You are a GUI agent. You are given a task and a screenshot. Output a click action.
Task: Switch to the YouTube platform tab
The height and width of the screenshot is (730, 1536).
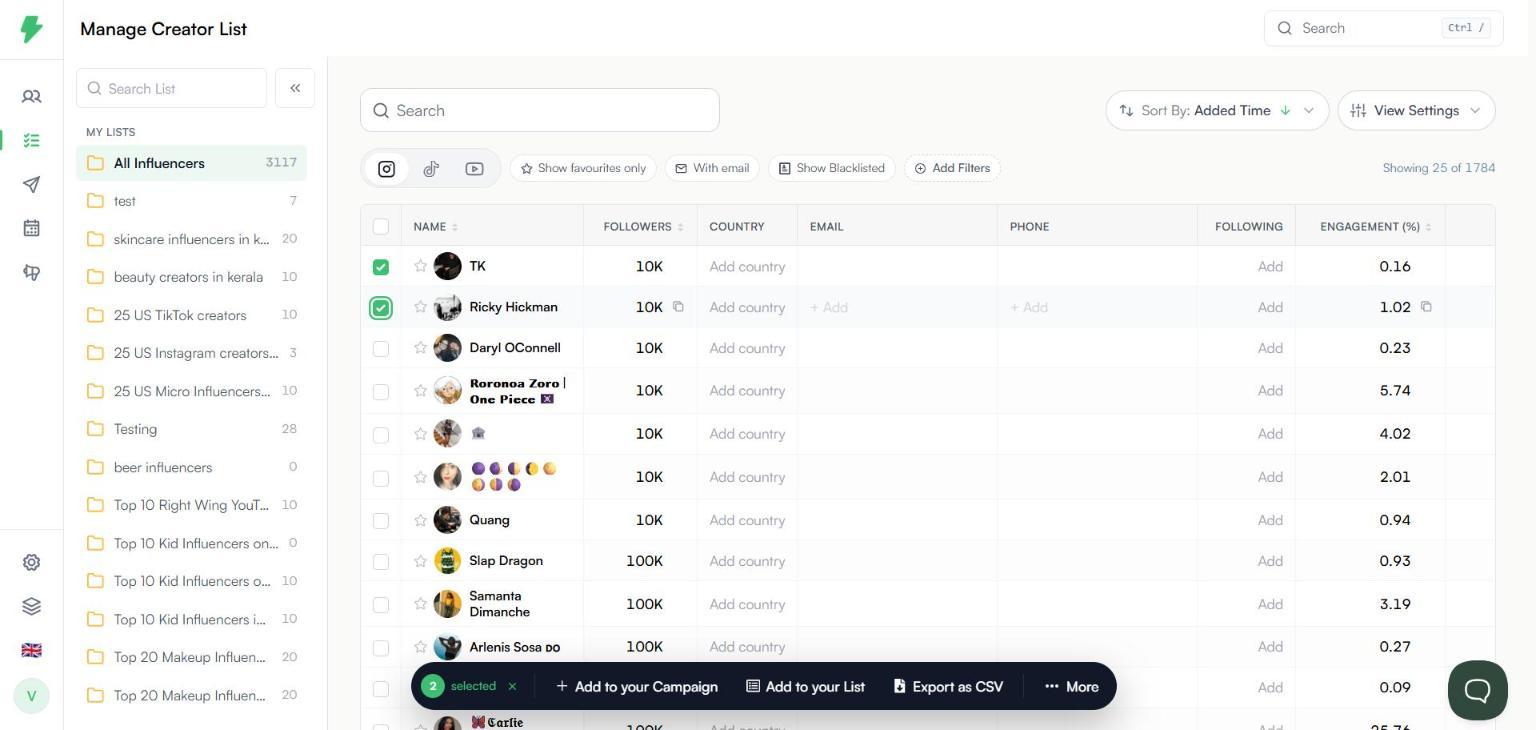tap(474, 169)
